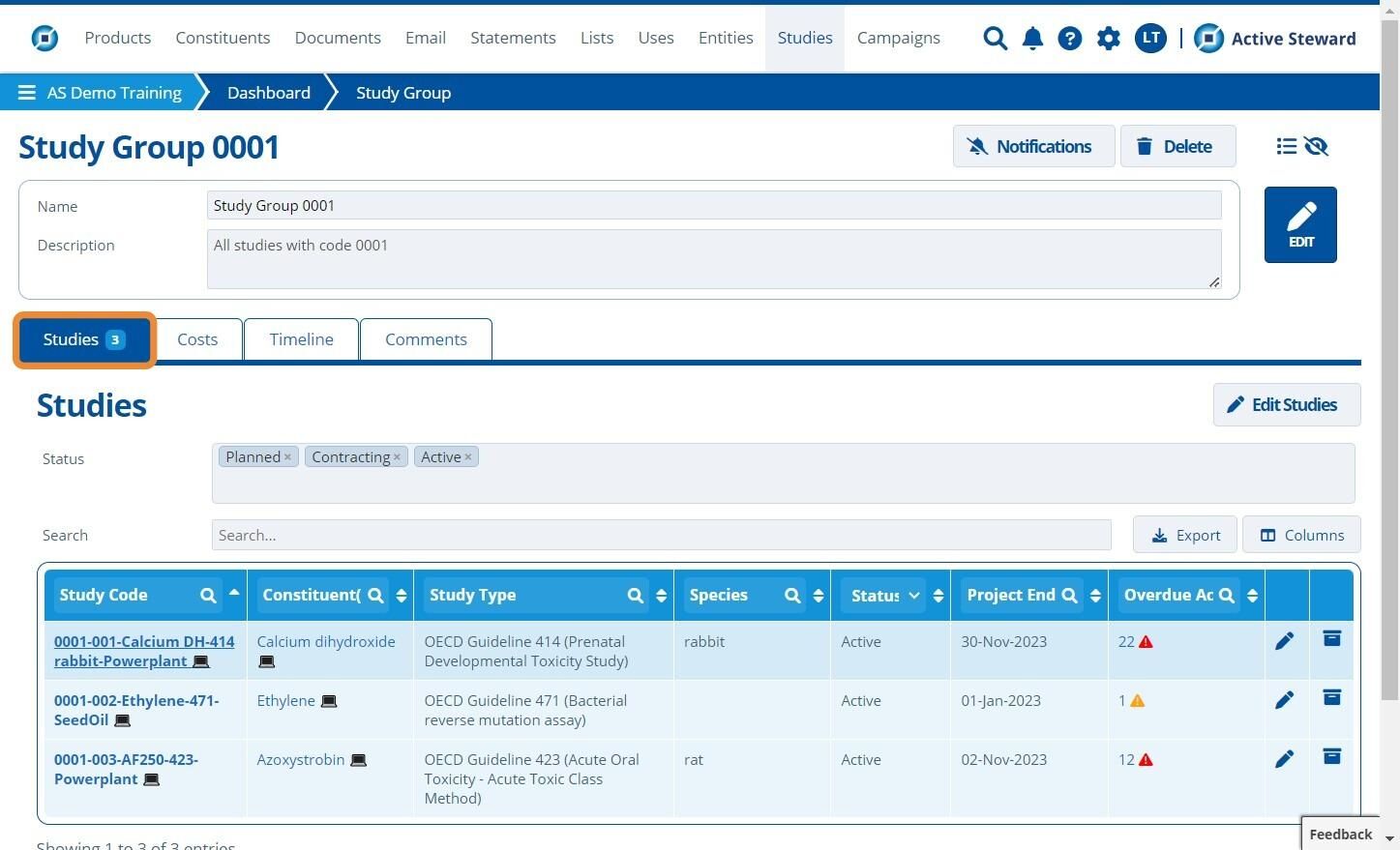Click the Edit Studies button
1400x850 pixels.
1287,404
